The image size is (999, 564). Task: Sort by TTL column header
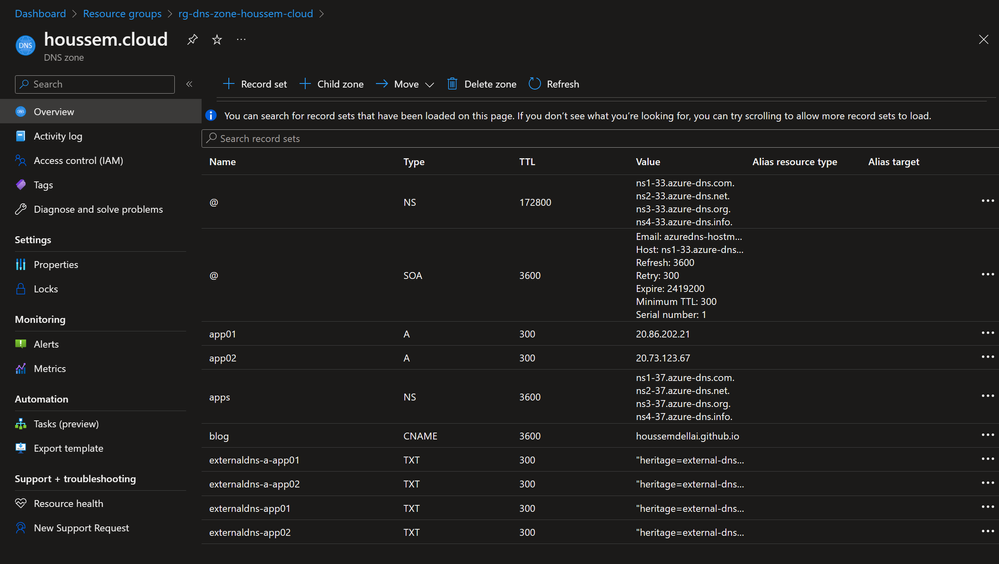click(x=527, y=162)
